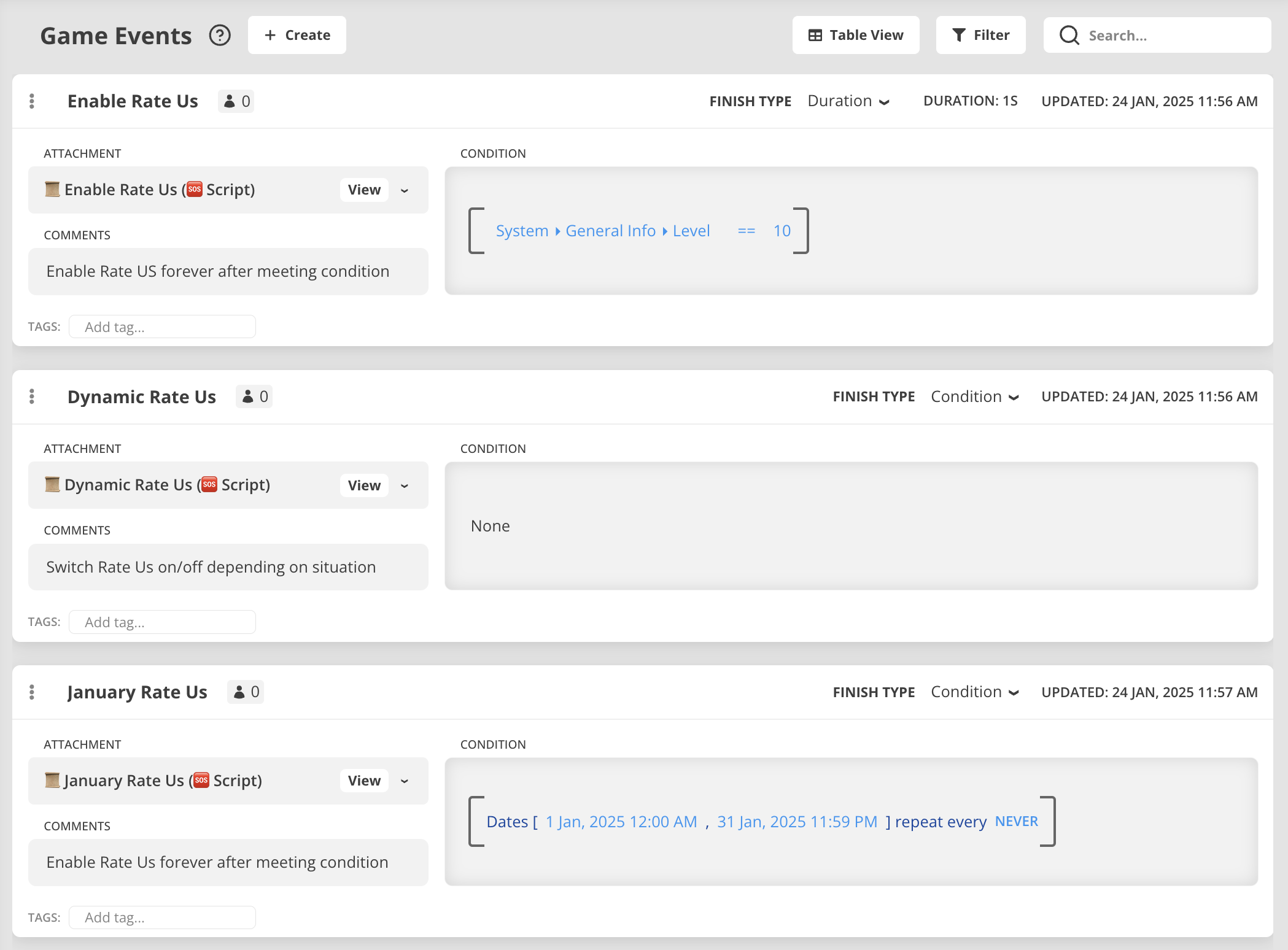
Task: Click the Add tag field for Dynamic Rate Us
Action: (x=162, y=622)
